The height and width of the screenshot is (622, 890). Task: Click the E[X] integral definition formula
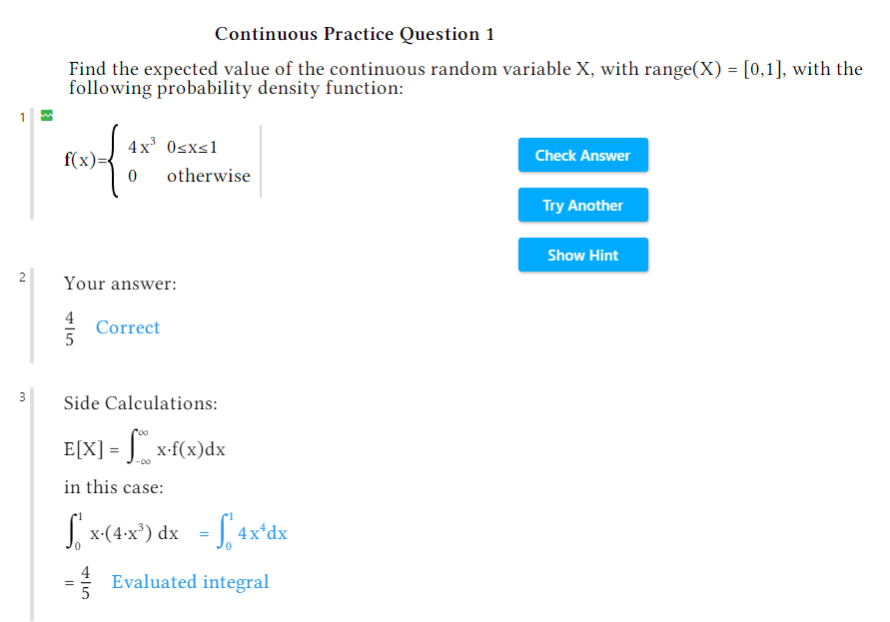point(145,449)
